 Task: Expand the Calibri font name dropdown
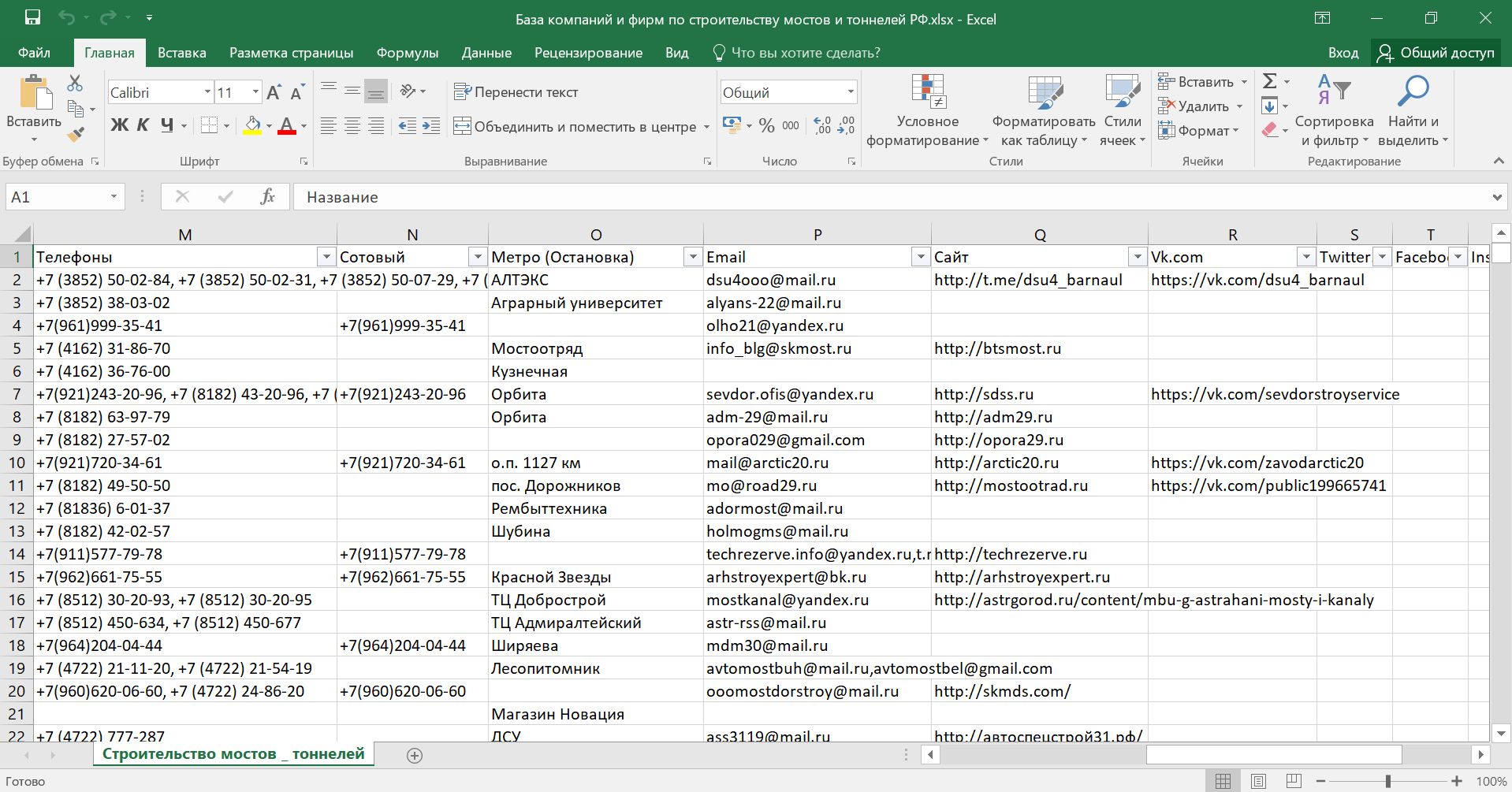point(207,92)
